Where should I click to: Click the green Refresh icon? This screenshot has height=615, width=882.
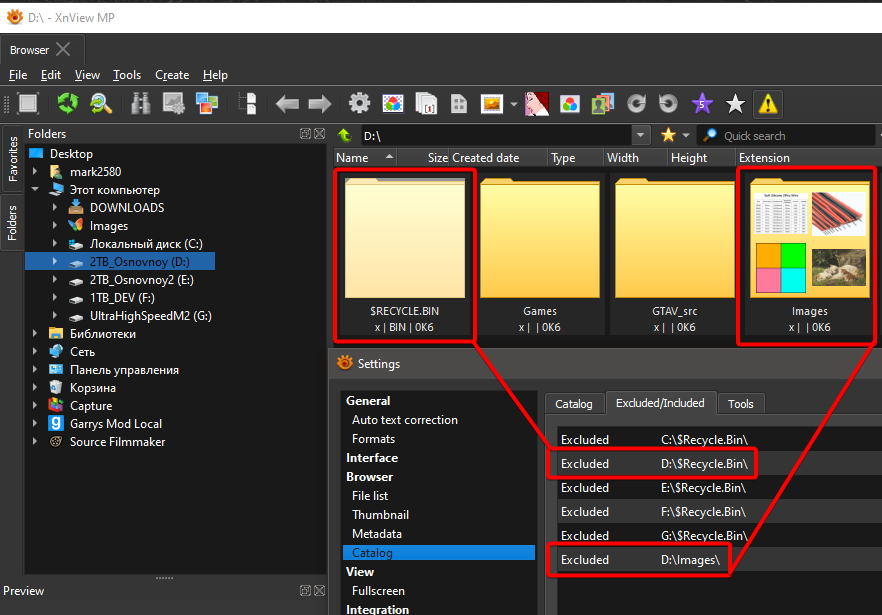[x=67, y=103]
